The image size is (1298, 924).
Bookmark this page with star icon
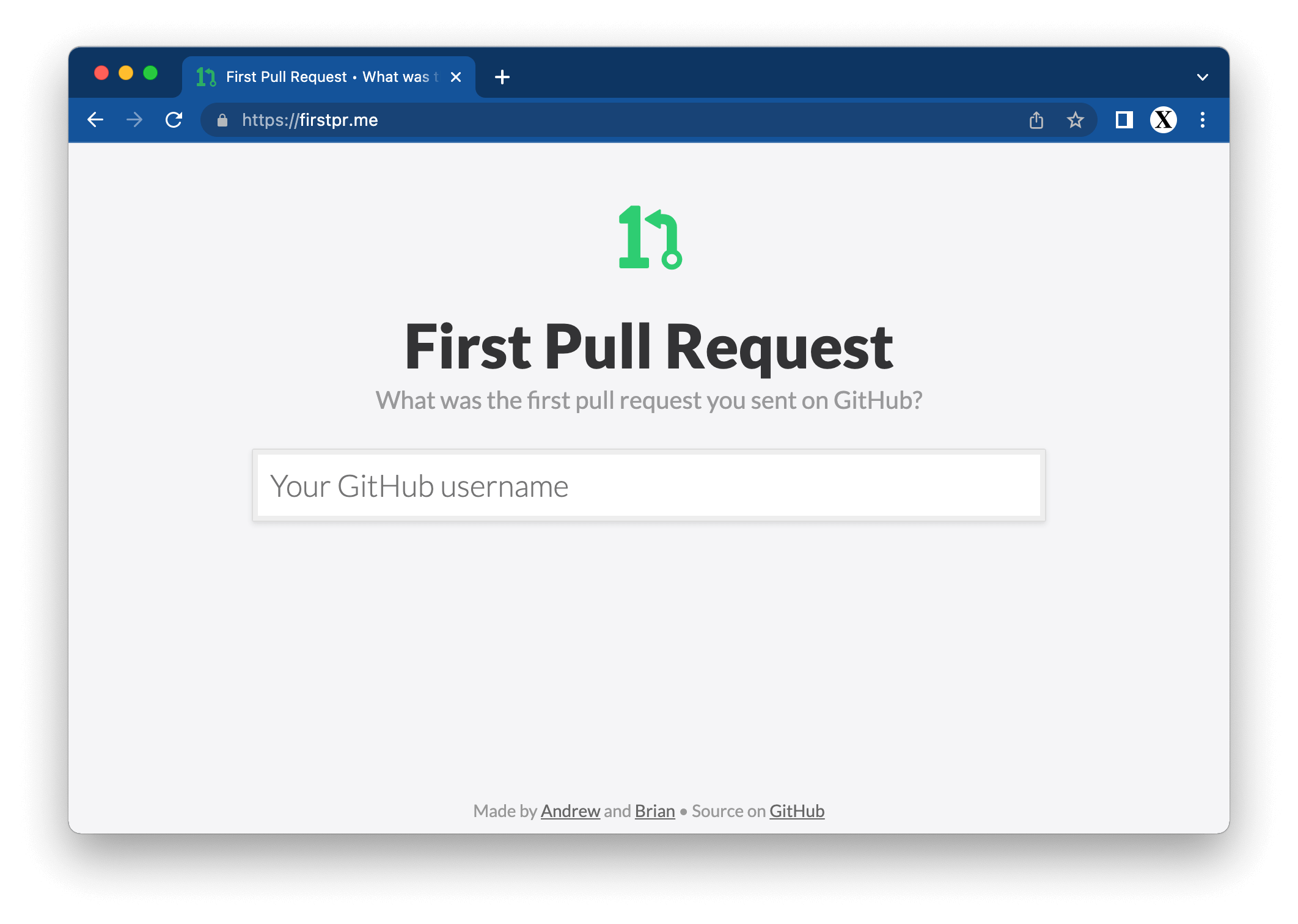pos(1075,120)
